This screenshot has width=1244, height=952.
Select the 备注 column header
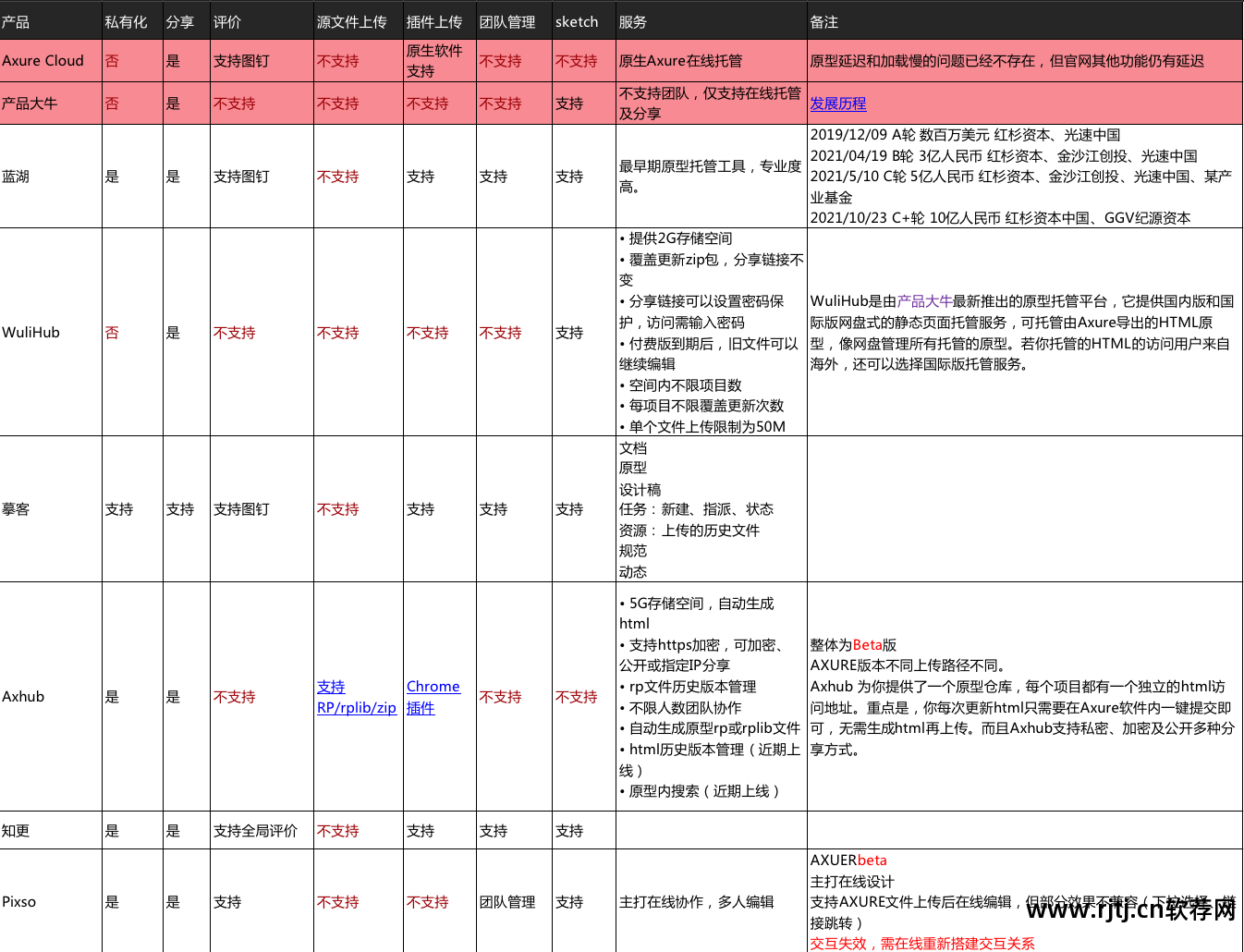coord(1025,21)
